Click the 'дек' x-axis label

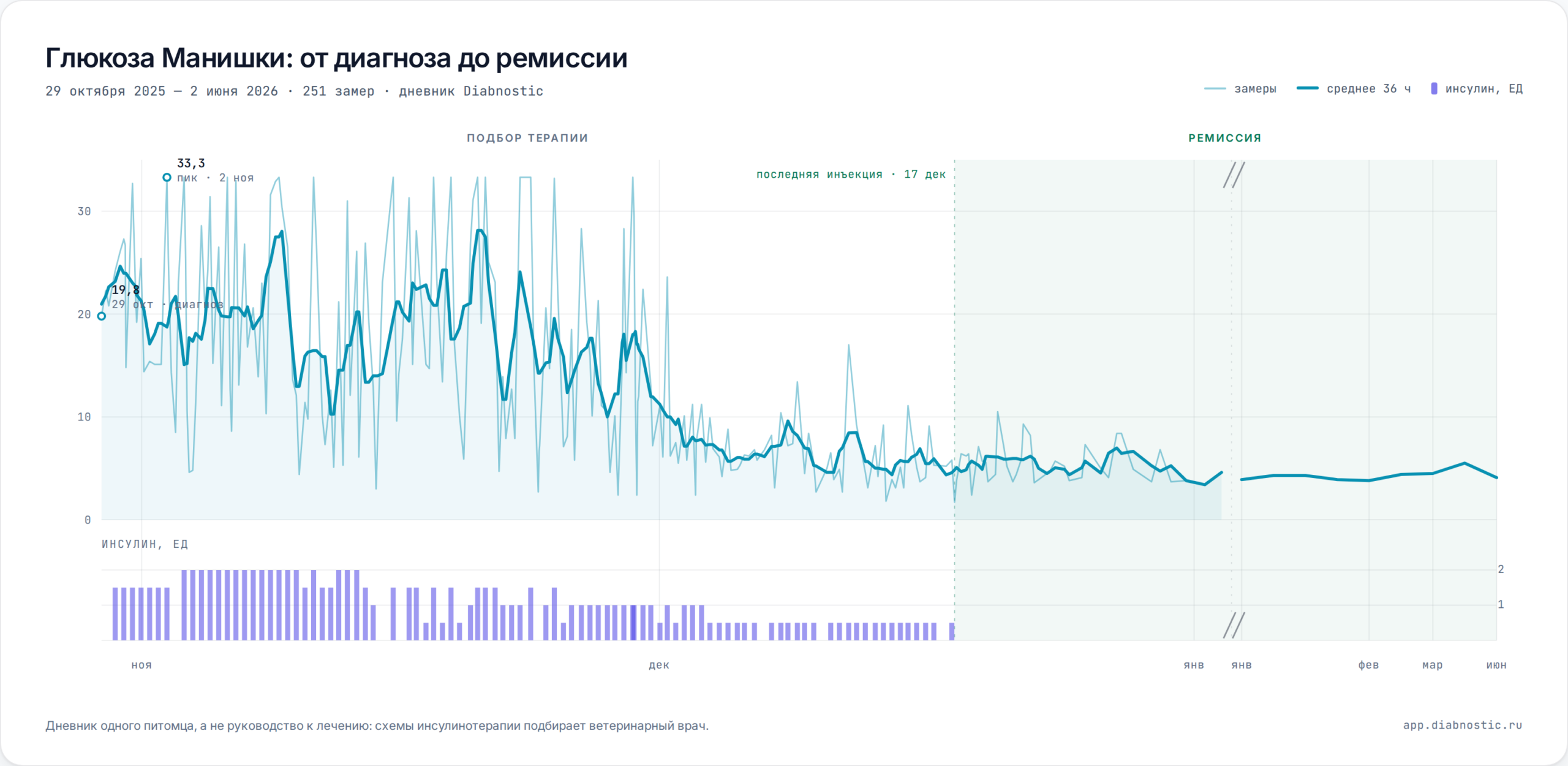pos(659,665)
